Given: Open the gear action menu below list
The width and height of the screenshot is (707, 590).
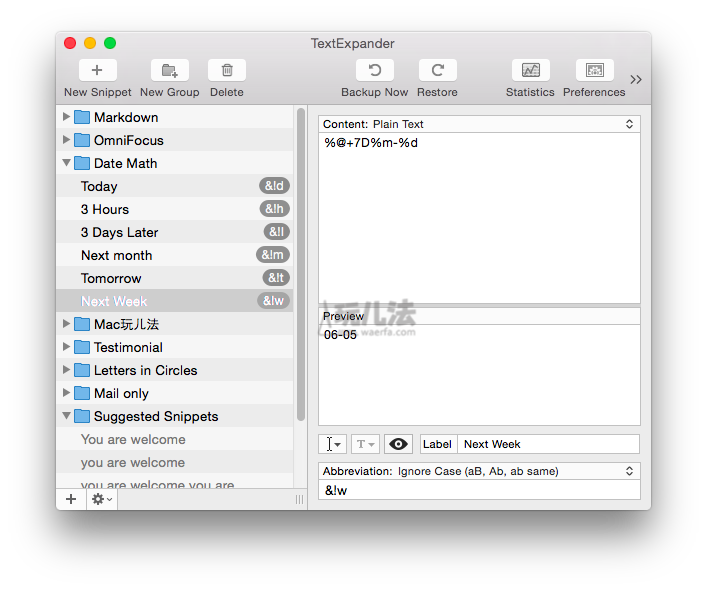Looking at the screenshot, I should click(x=102, y=499).
